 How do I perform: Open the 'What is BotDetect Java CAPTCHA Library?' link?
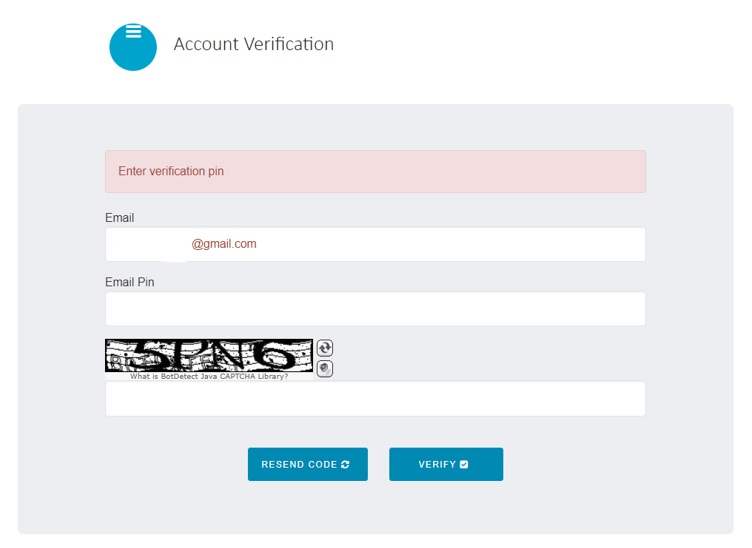coord(209,376)
